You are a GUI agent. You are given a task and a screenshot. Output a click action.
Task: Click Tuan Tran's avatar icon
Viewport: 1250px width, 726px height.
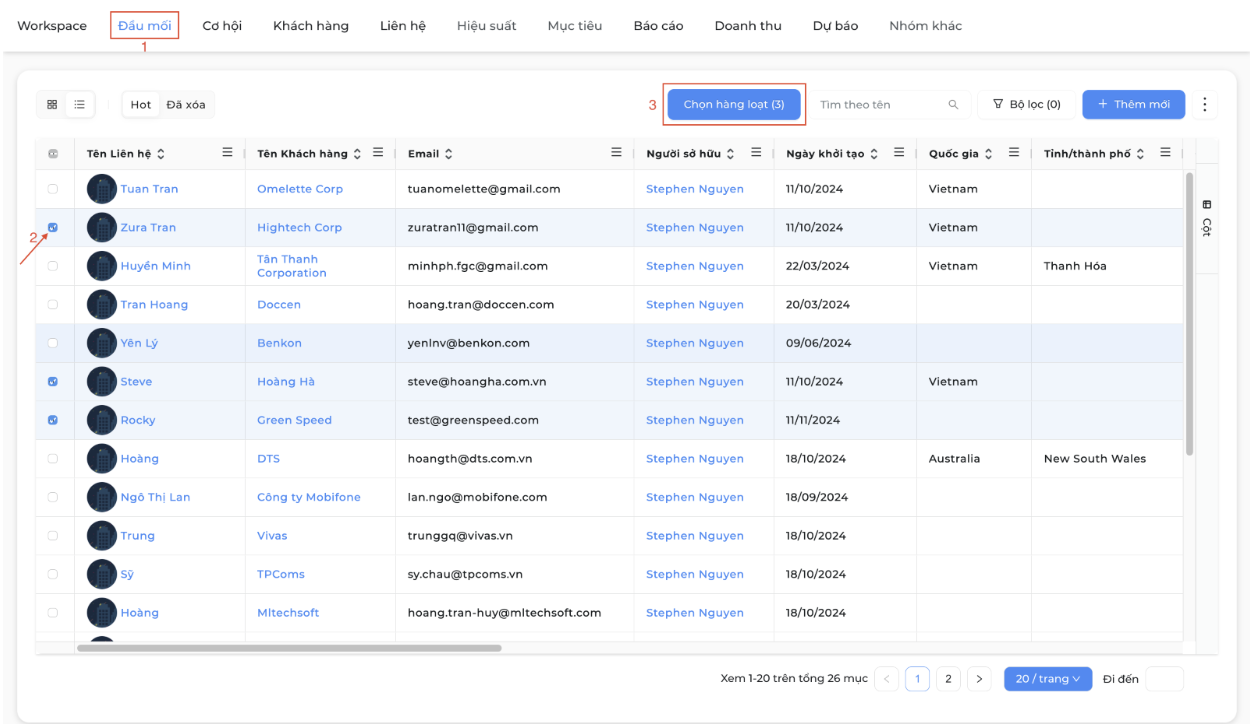(102, 189)
